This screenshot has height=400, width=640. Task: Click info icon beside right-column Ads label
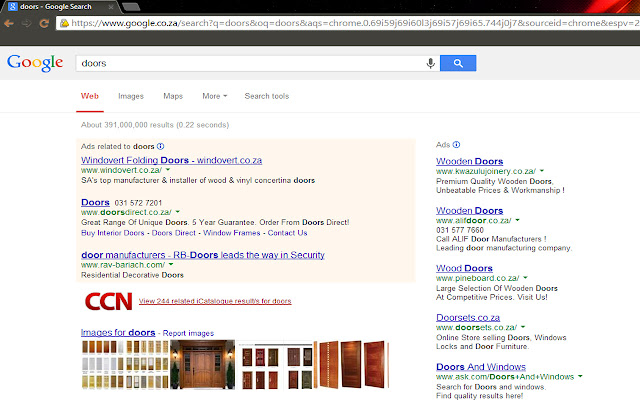pyautogui.click(x=456, y=144)
